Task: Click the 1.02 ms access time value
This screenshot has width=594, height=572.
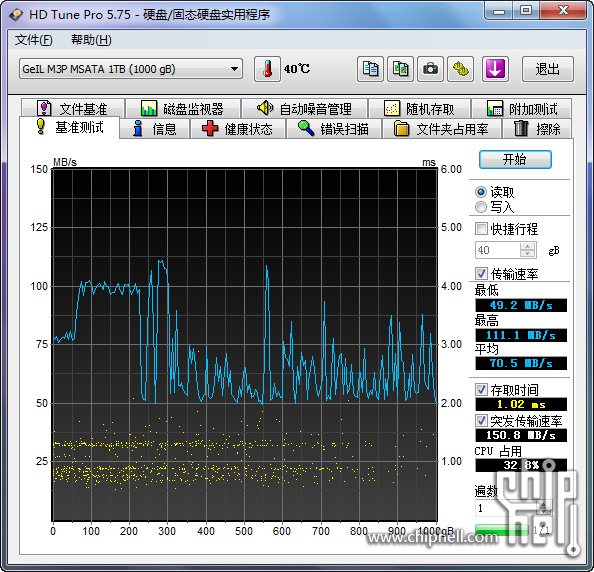Action: coord(521,404)
